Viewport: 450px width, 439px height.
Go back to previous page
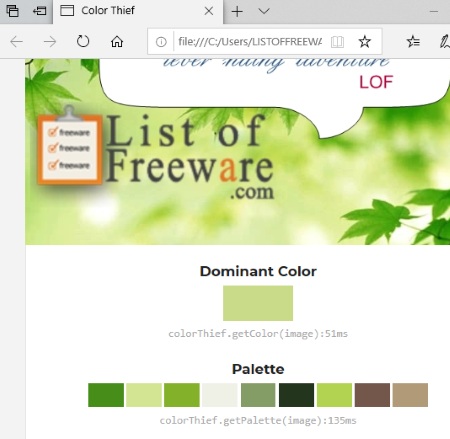16,42
